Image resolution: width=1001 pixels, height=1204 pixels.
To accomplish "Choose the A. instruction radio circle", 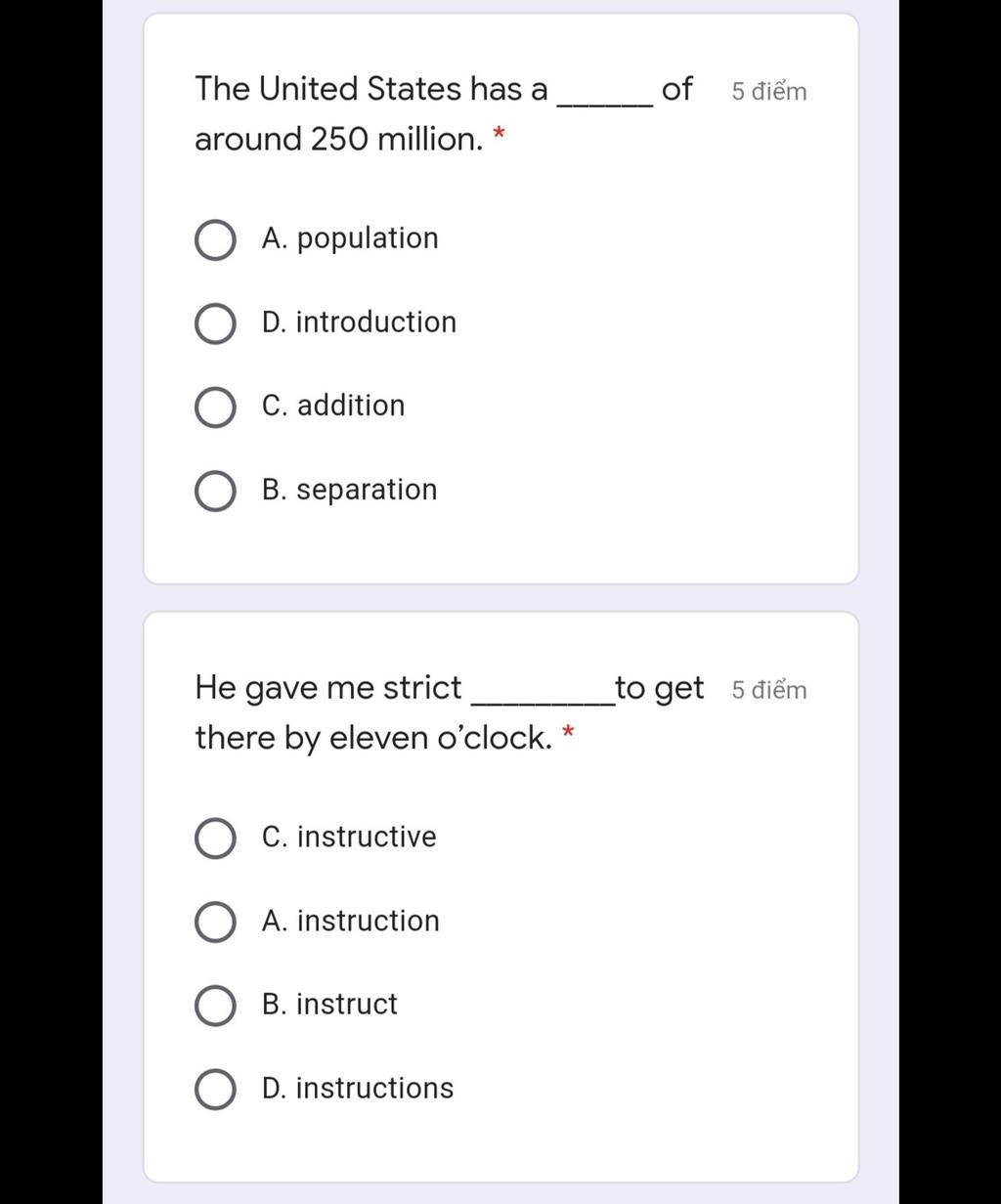I will [x=215, y=923].
